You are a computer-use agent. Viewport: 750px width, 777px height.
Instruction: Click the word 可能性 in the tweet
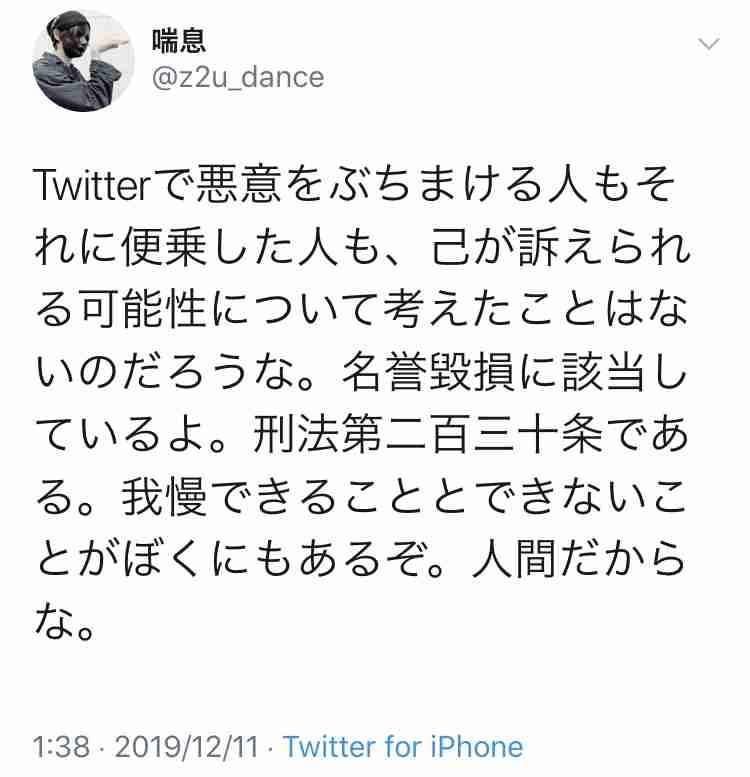pyautogui.click(x=144, y=310)
